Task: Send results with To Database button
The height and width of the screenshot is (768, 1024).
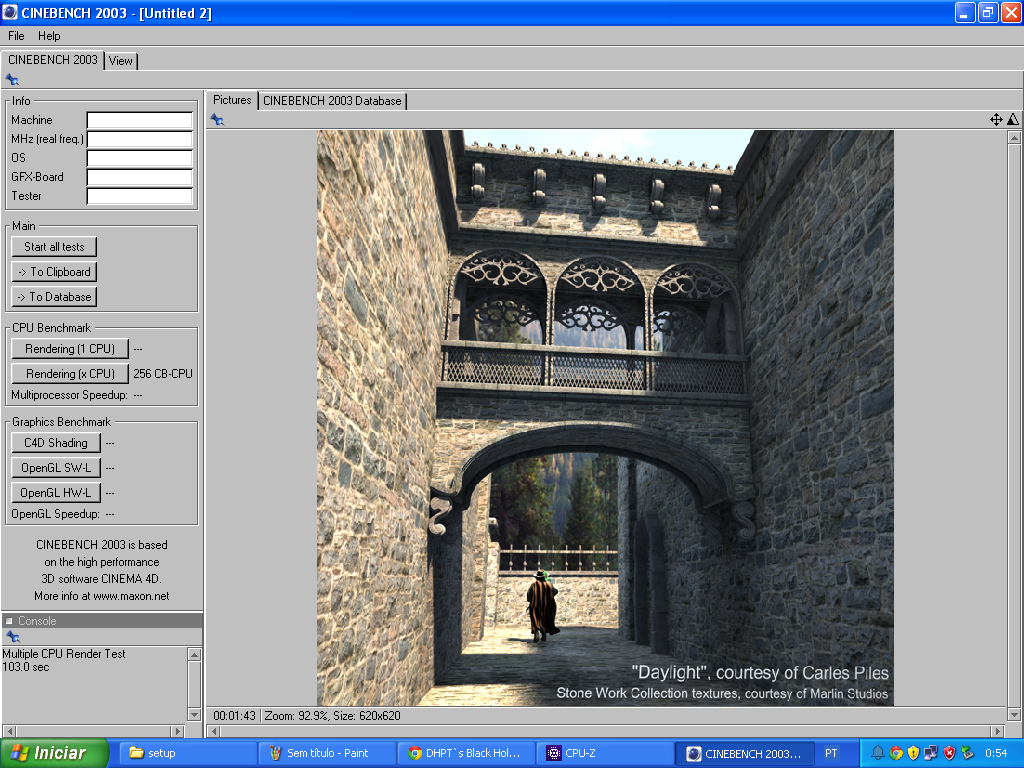Action: click(54, 296)
